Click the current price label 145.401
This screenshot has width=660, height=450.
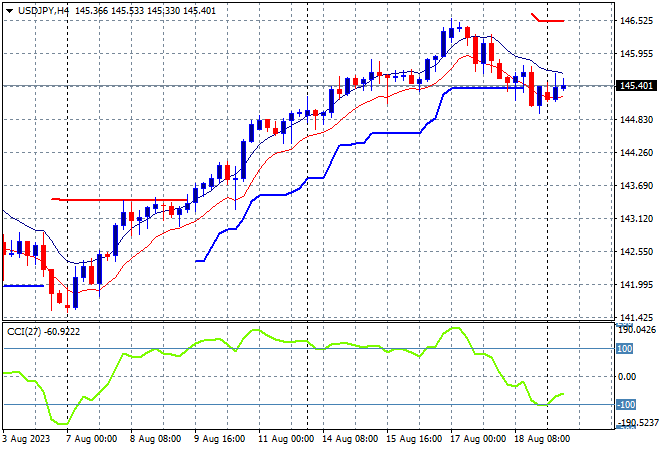[636, 86]
